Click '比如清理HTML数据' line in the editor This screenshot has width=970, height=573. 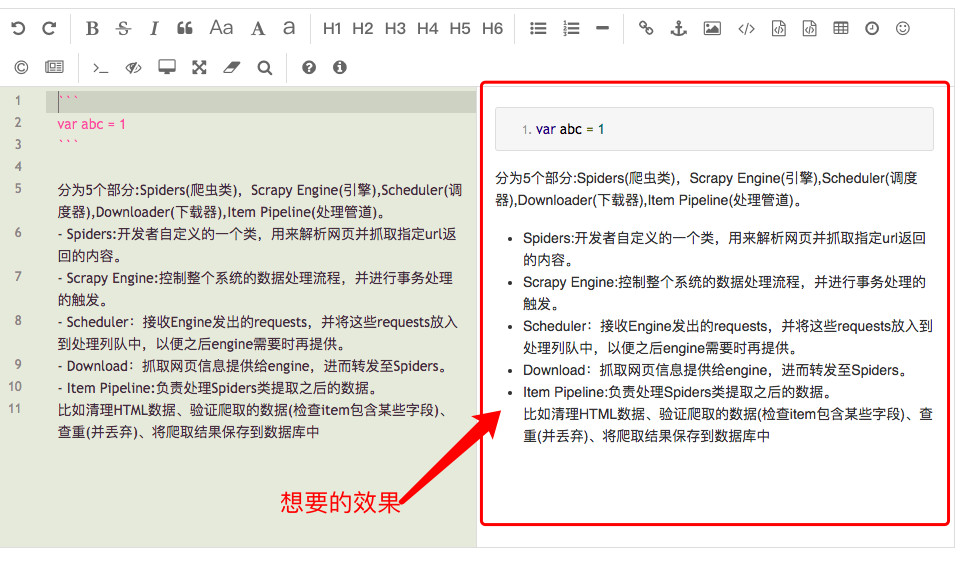click(252, 421)
